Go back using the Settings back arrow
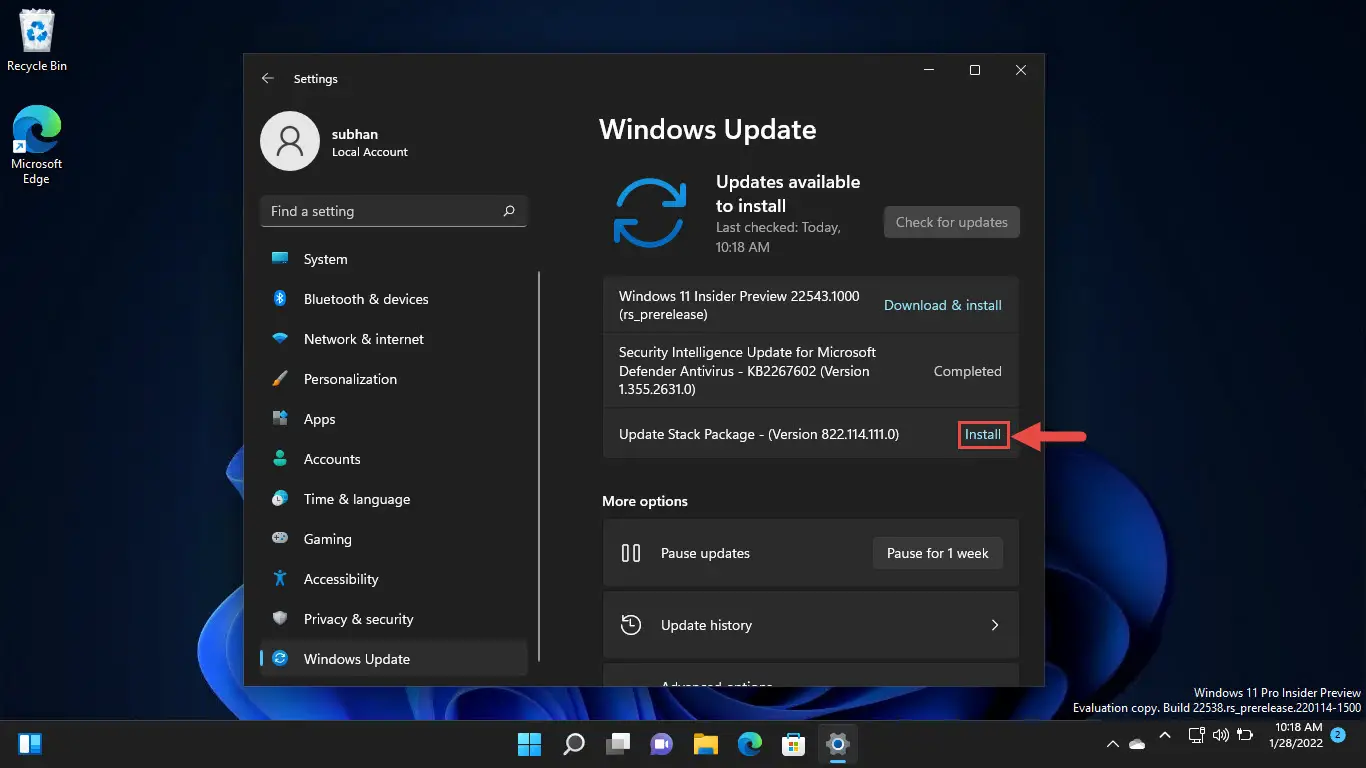Screen dimensions: 1366x768 pos(267,78)
